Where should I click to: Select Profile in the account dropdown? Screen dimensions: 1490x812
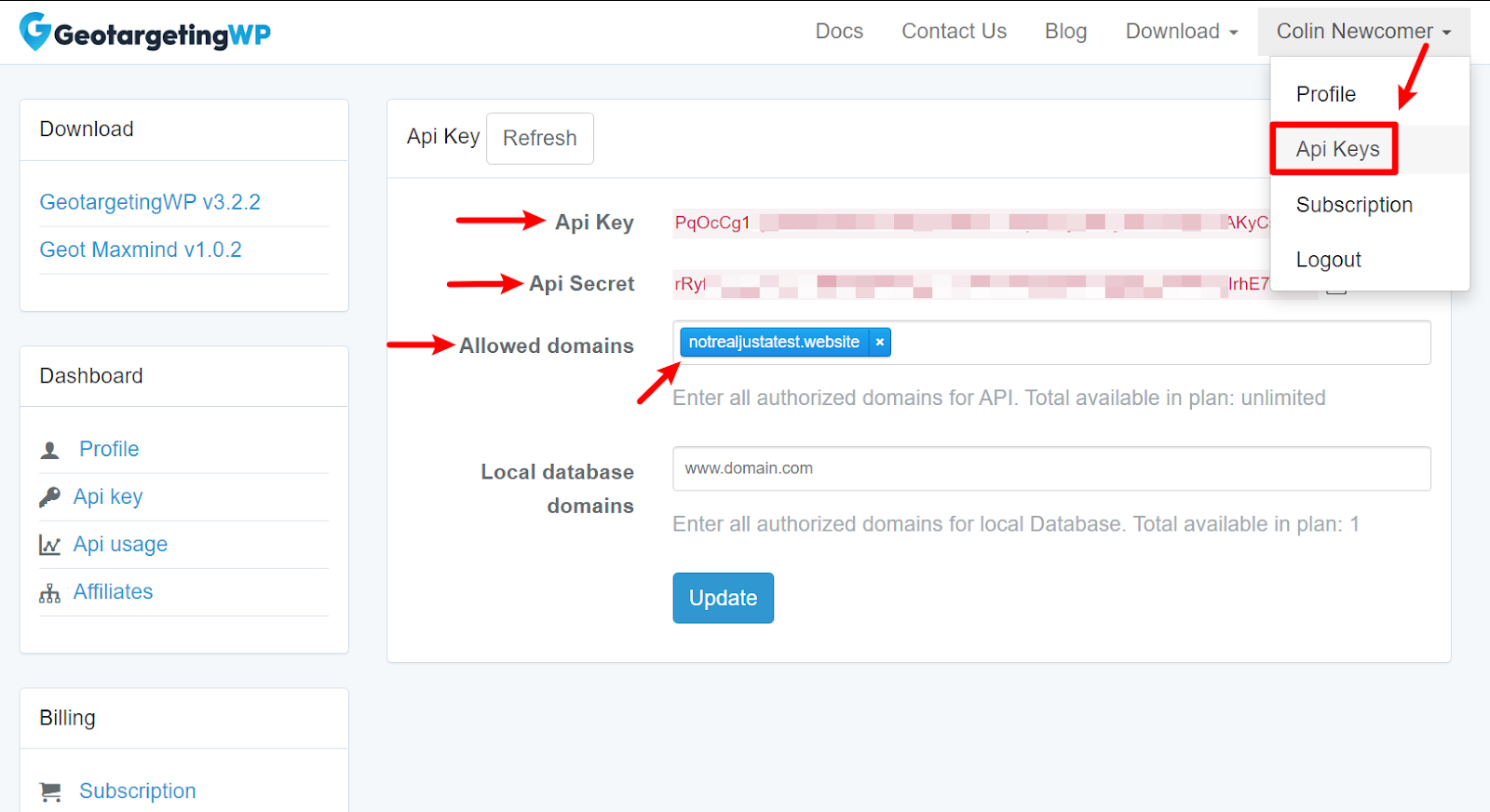tap(1326, 94)
